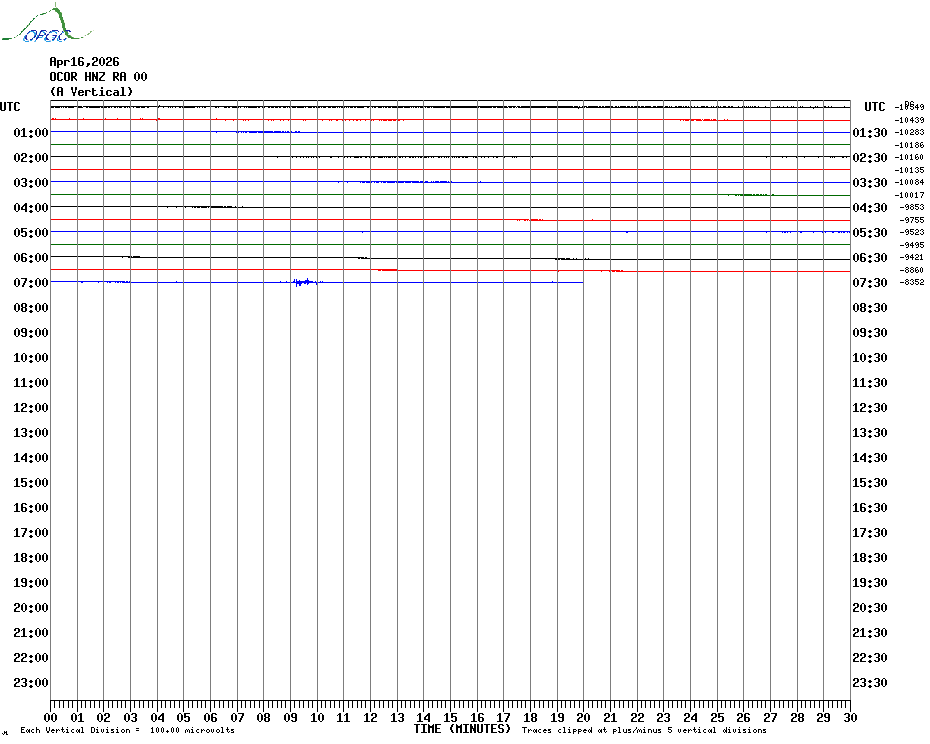Click the TIME (MINUTES) axis title

462,730
